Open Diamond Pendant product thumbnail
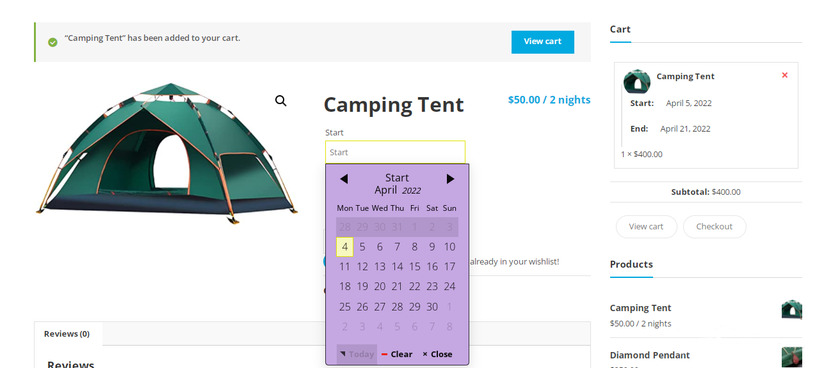Screen dimensions: 840x368 click(792, 357)
